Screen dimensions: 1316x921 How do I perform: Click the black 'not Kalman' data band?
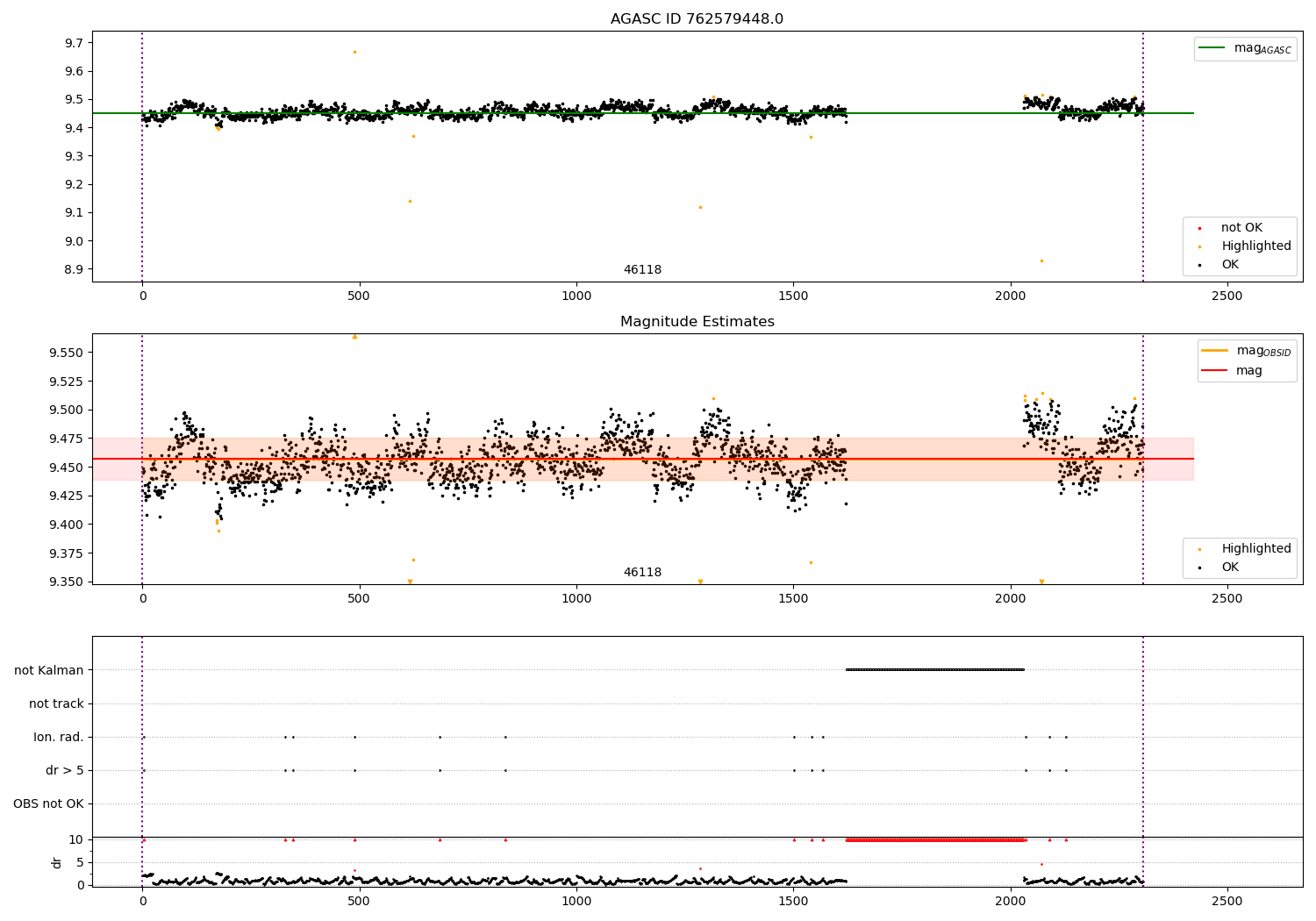click(935, 670)
